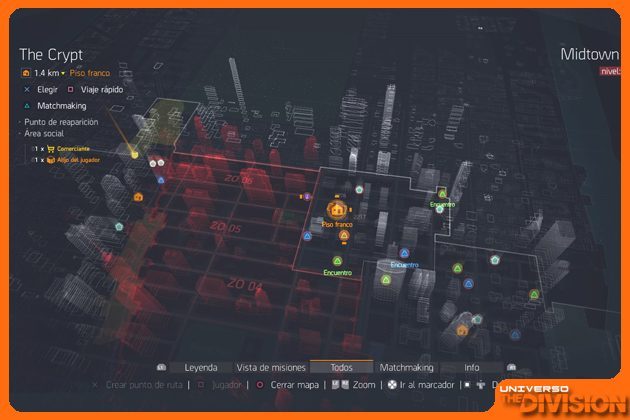Screen dimensions: 630x420
Task: Click the left bumper icon before Leyenda
Action: click(162, 367)
